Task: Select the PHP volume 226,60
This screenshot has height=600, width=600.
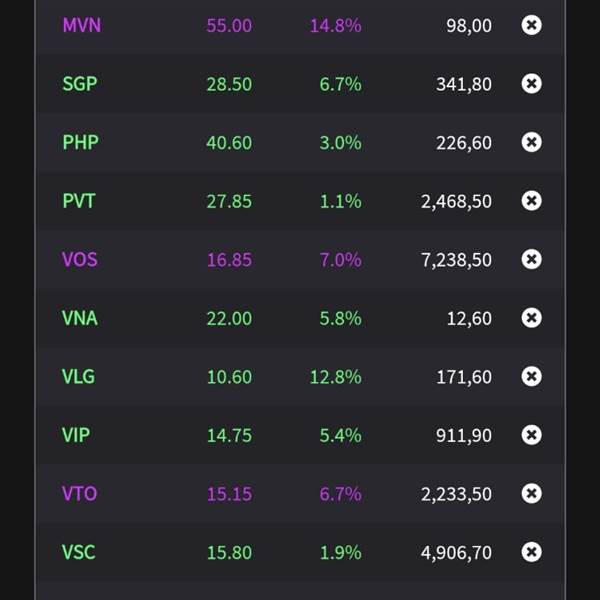Action: [463, 143]
